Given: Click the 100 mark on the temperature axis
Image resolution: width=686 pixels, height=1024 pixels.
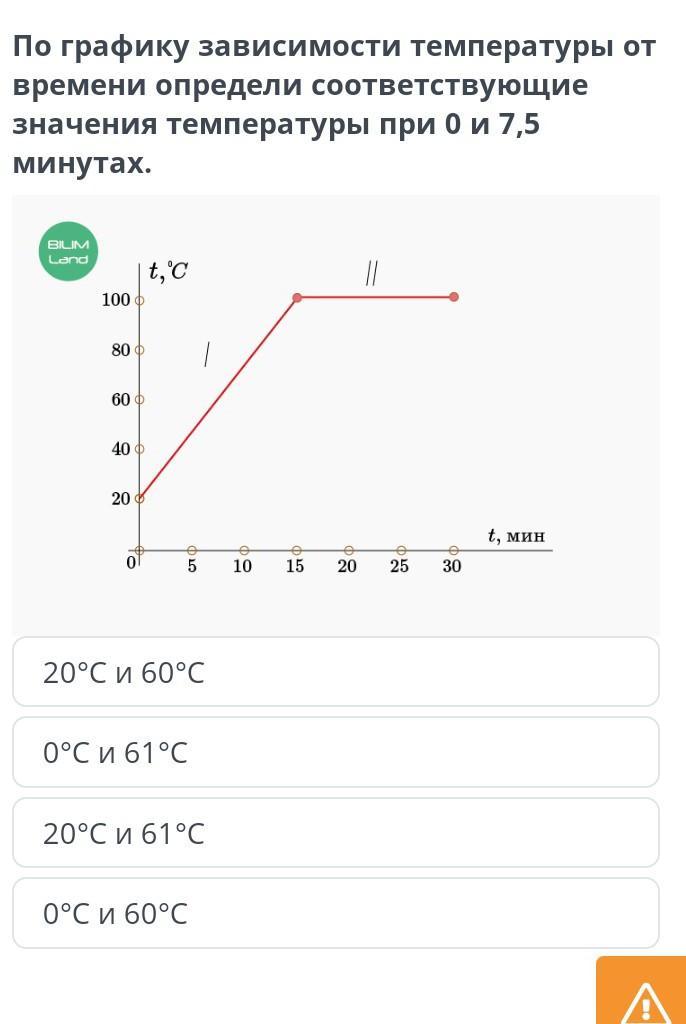Looking at the screenshot, I should [x=139, y=300].
